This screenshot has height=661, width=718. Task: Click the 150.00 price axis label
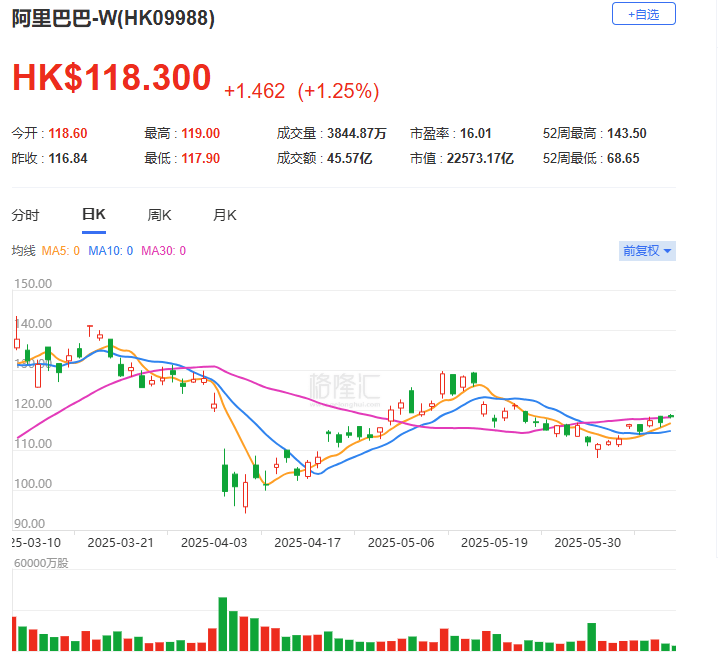33,284
